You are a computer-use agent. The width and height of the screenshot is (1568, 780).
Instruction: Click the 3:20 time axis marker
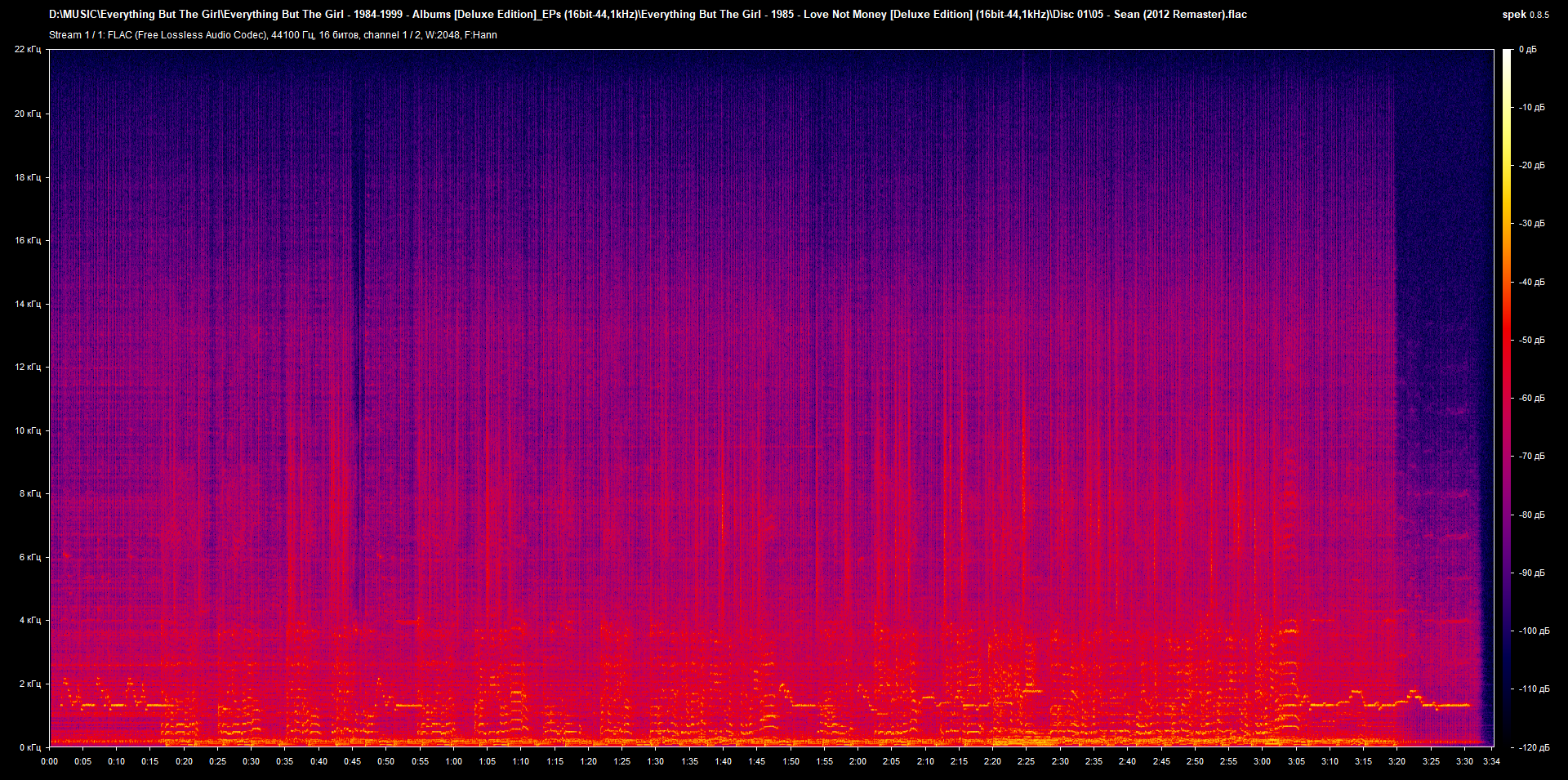1396,761
